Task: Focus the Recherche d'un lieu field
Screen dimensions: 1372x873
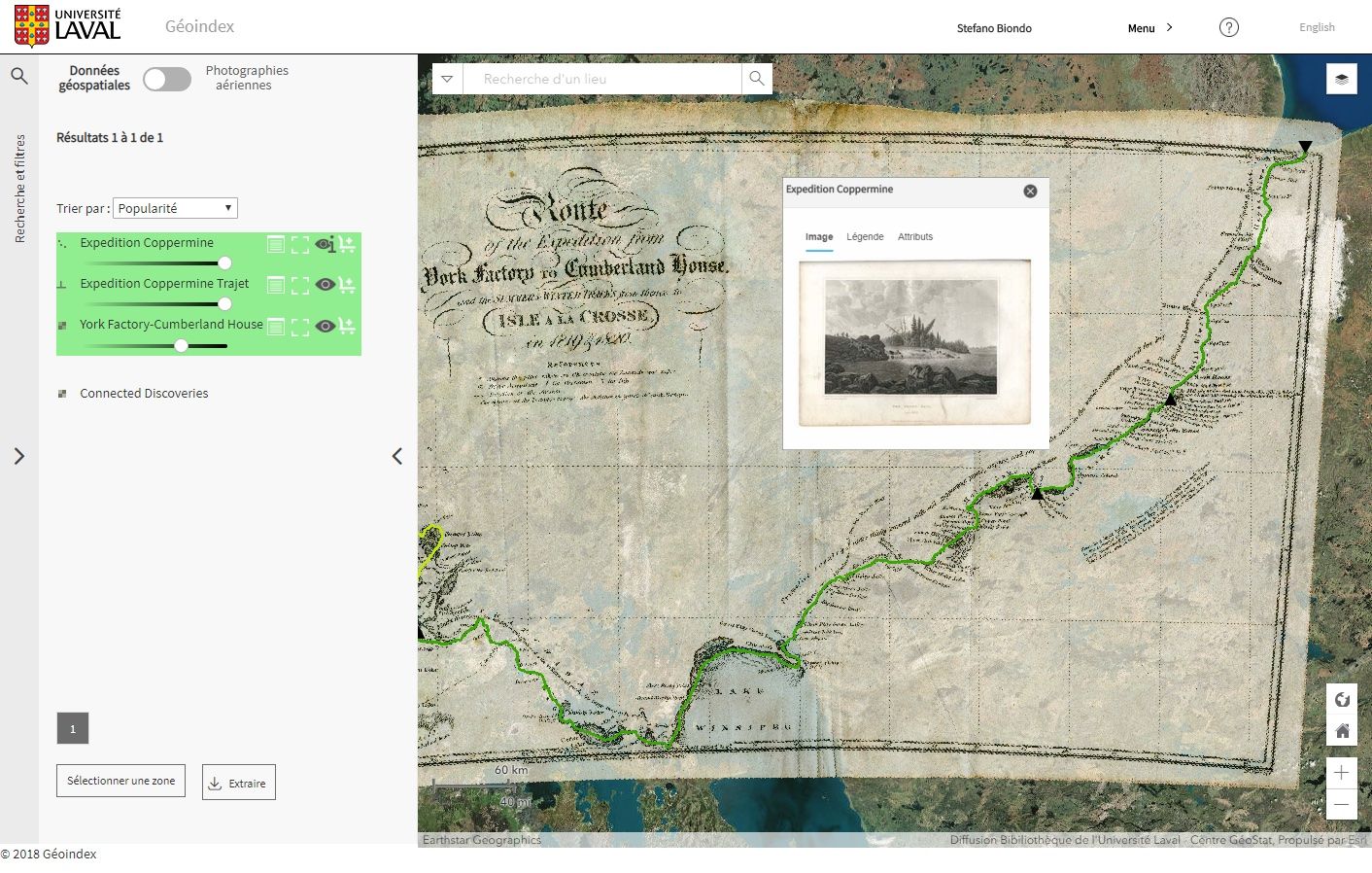Action: (x=601, y=79)
